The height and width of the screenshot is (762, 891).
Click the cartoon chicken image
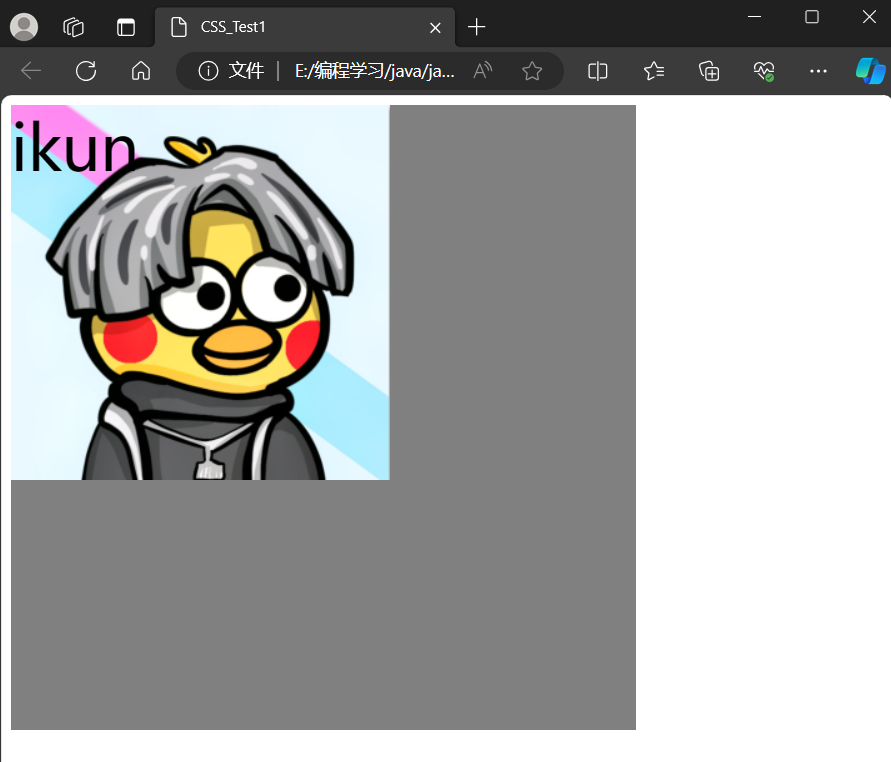200,293
